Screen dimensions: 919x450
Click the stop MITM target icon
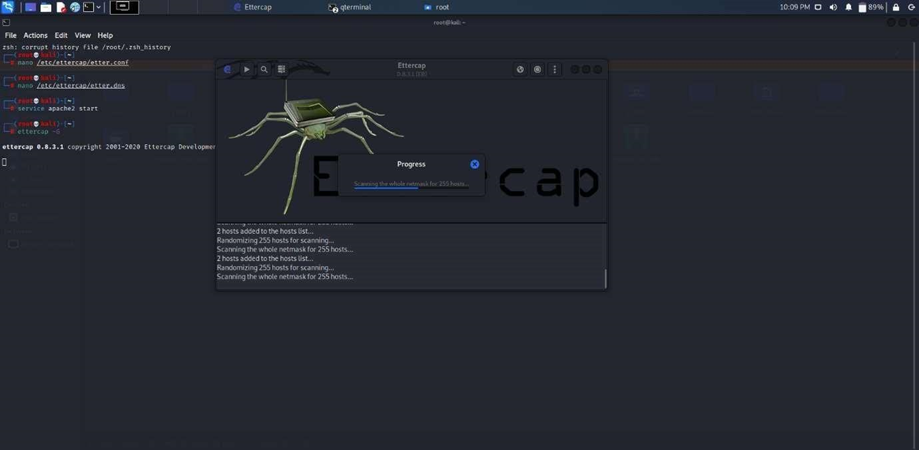click(x=537, y=69)
